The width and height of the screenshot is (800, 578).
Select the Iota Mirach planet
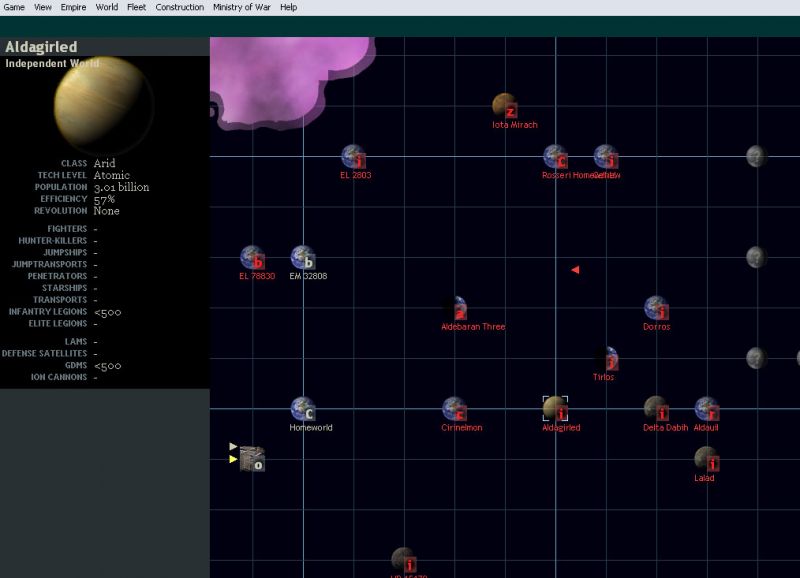(x=505, y=105)
